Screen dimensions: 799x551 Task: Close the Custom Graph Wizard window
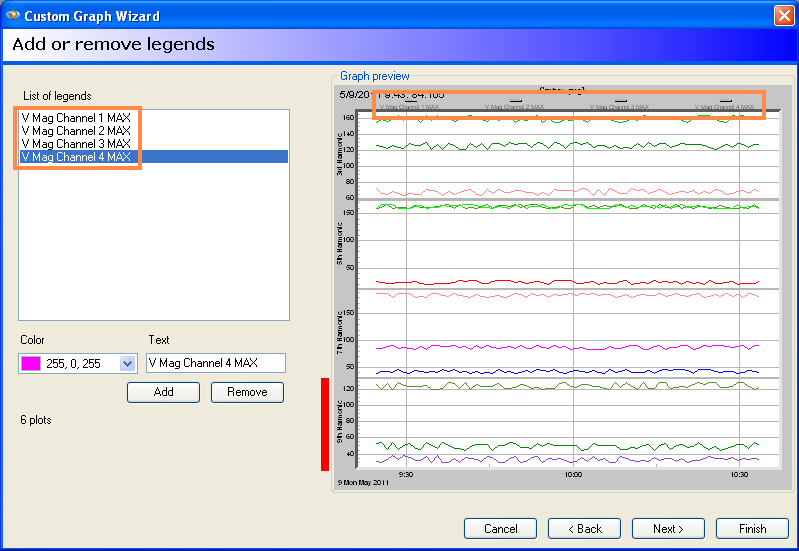(x=783, y=16)
